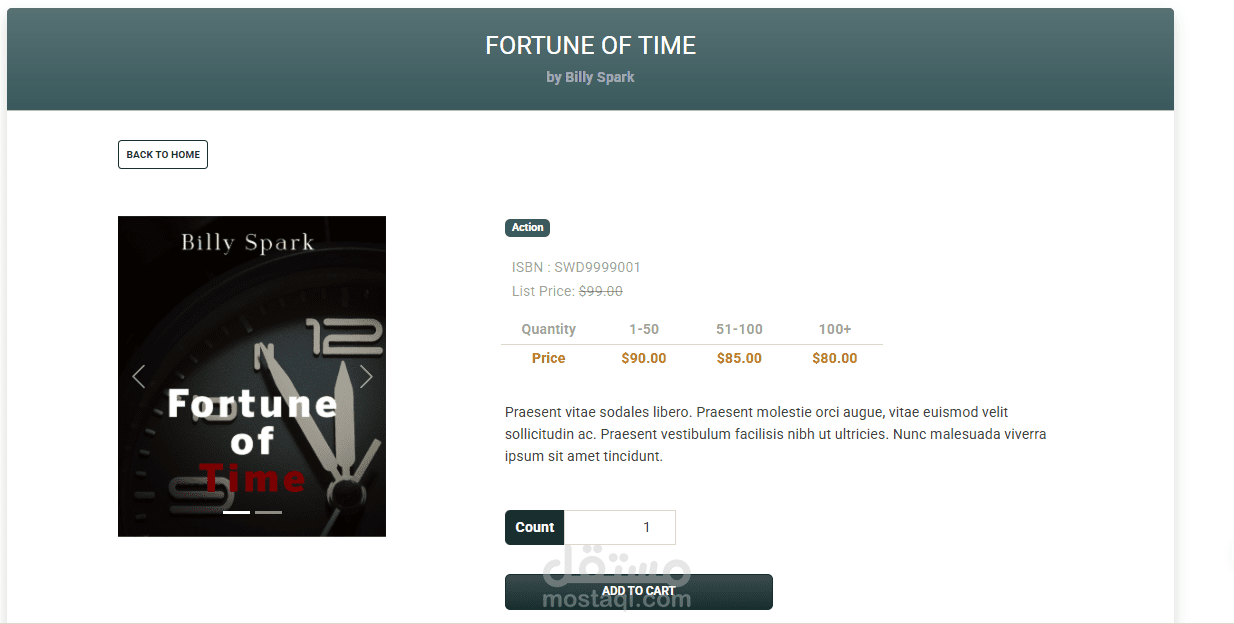Screen dimensions: 1234x624
Task: Select the $90.00 price for 1-50
Action: click(644, 358)
